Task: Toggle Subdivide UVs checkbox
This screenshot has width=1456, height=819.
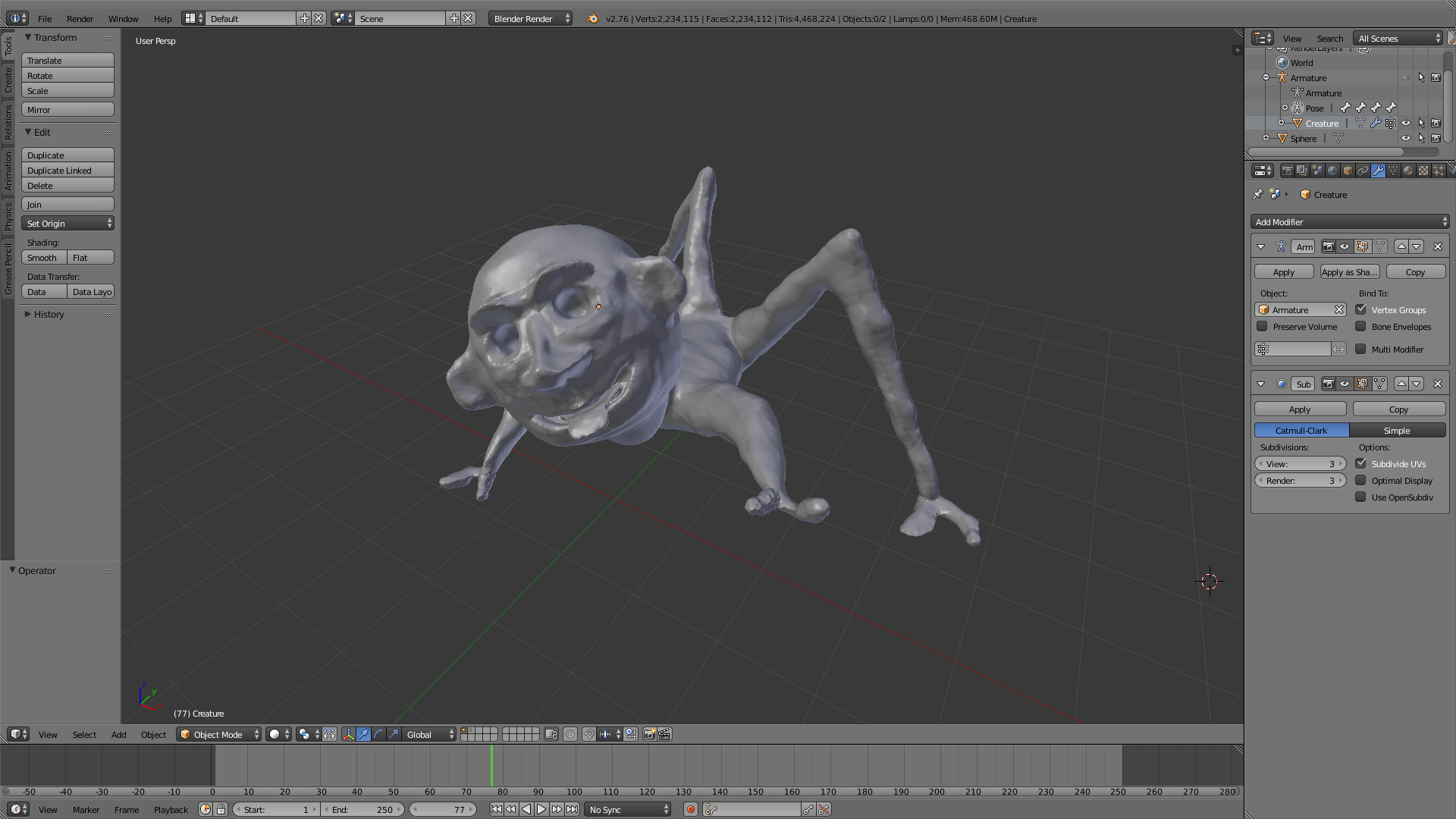Action: pyautogui.click(x=1360, y=463)
